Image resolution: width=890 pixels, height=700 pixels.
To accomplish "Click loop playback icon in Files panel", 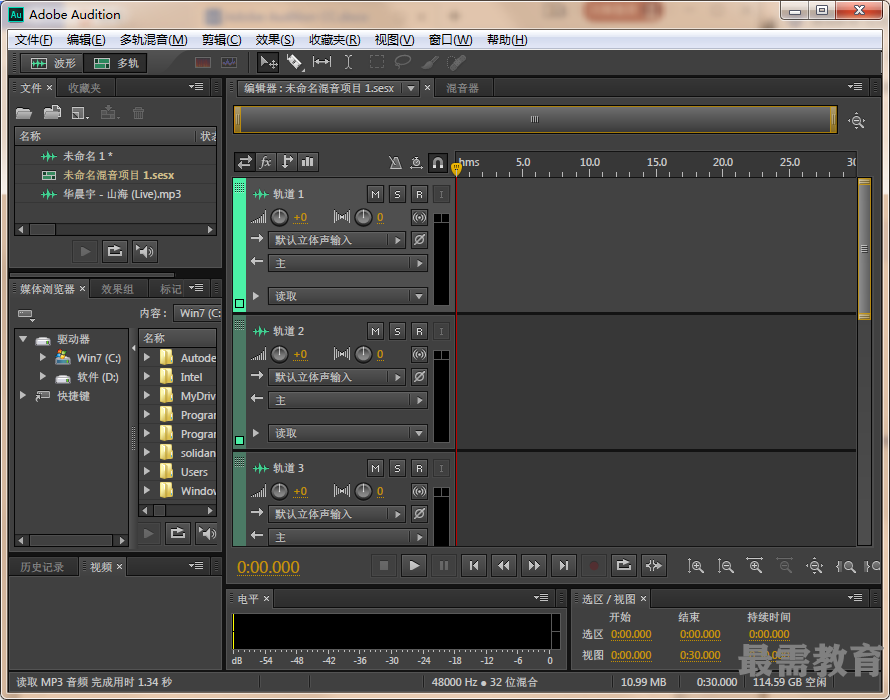I will [x=115, y=252].
